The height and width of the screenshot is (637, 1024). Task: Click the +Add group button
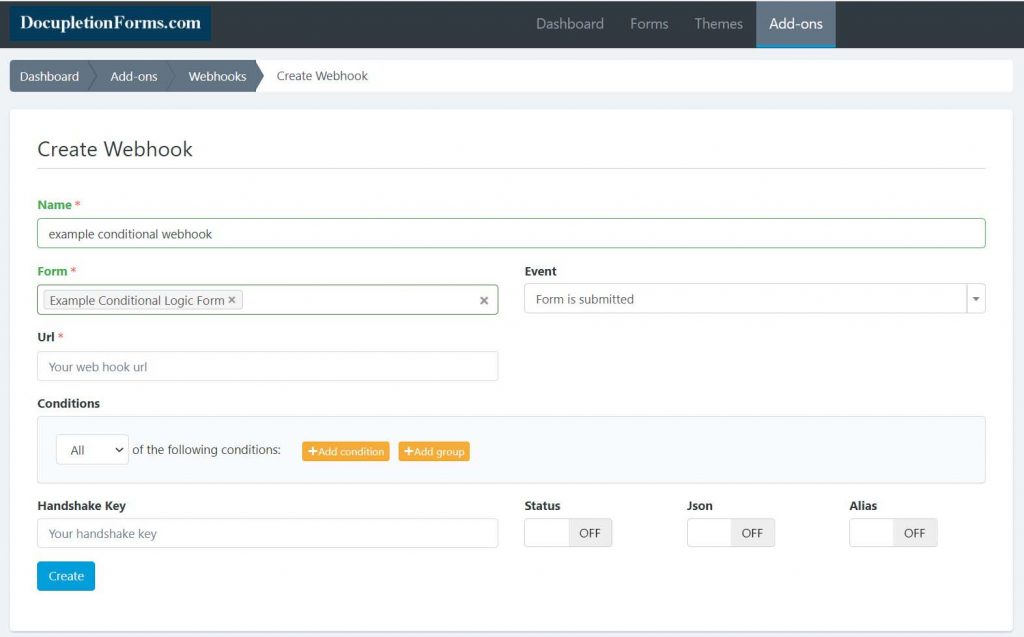pyautogui.click(x=434, y=451)
